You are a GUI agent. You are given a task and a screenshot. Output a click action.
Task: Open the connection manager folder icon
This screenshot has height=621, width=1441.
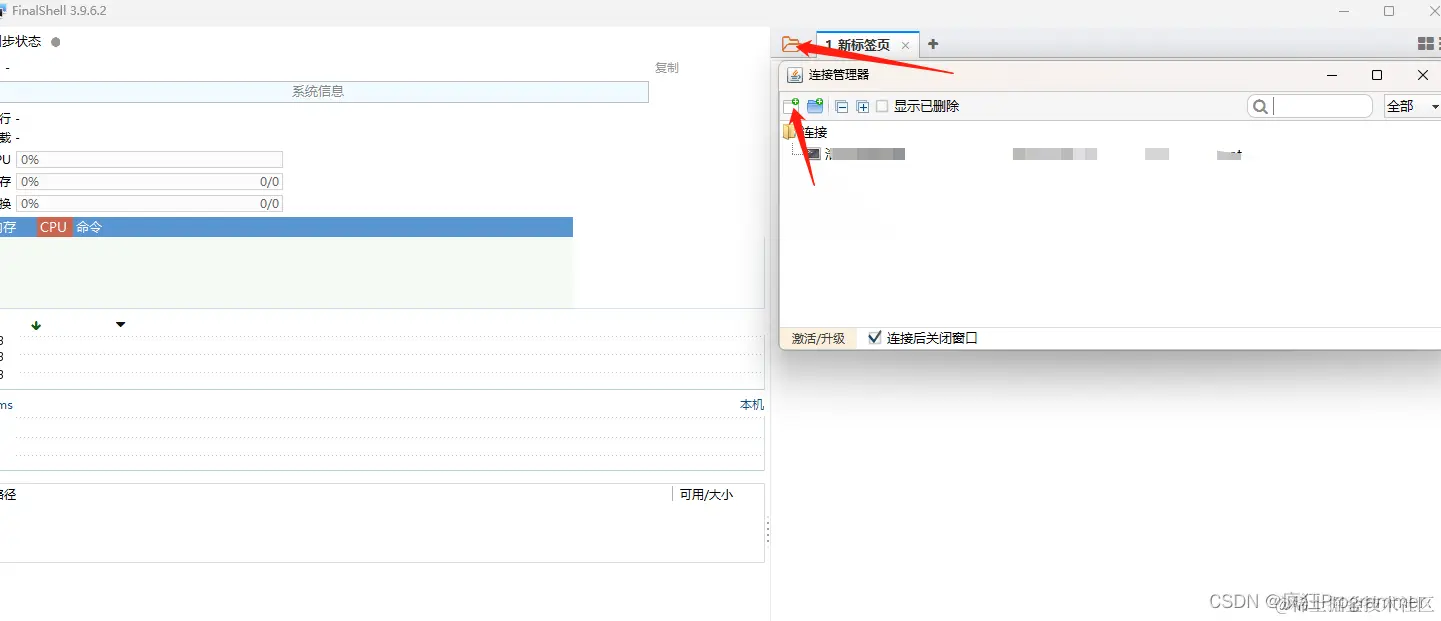tap(793, 43)
